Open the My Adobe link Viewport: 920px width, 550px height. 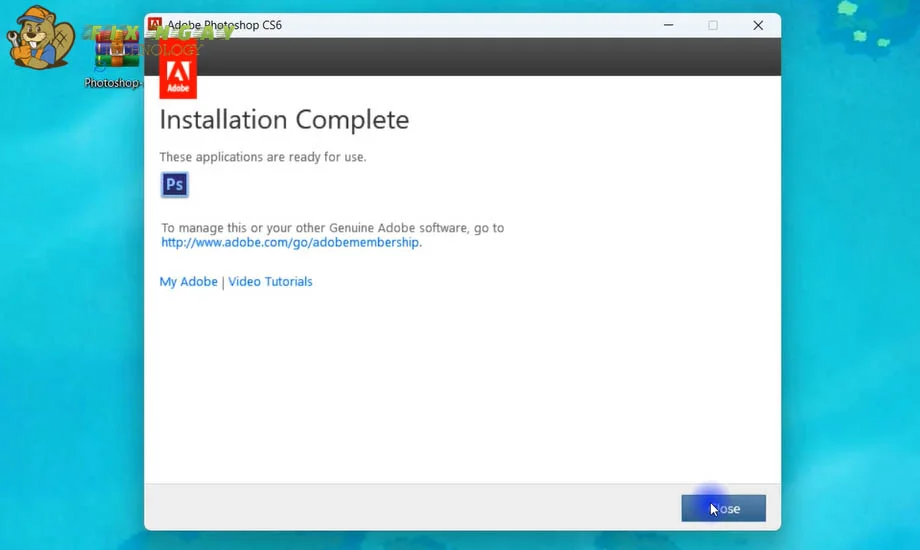click(188, 282)
